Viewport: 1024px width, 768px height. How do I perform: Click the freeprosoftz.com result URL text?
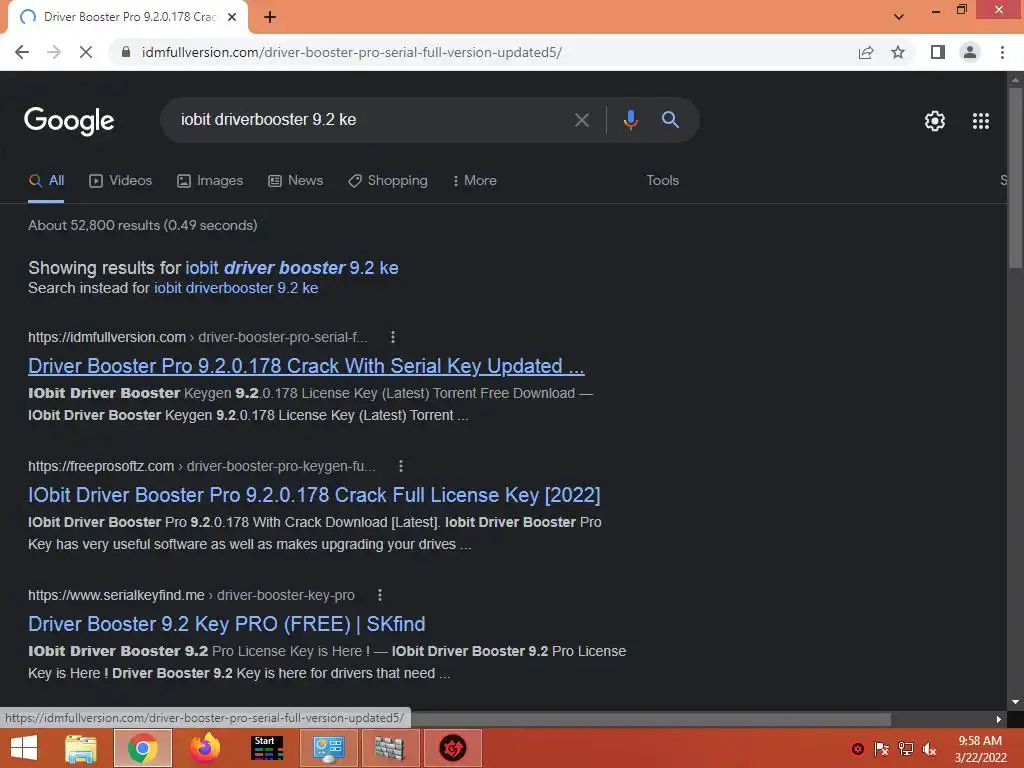[201, 466]
